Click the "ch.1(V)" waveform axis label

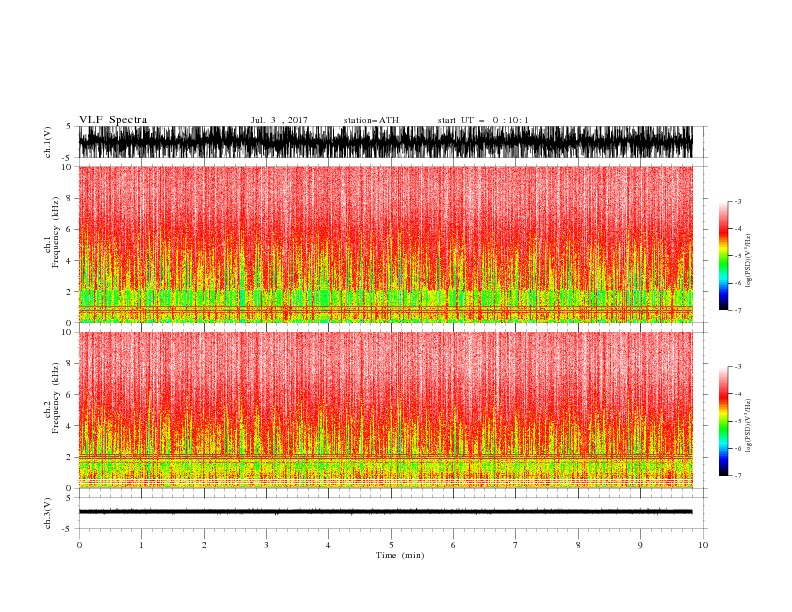click(48, 142)
